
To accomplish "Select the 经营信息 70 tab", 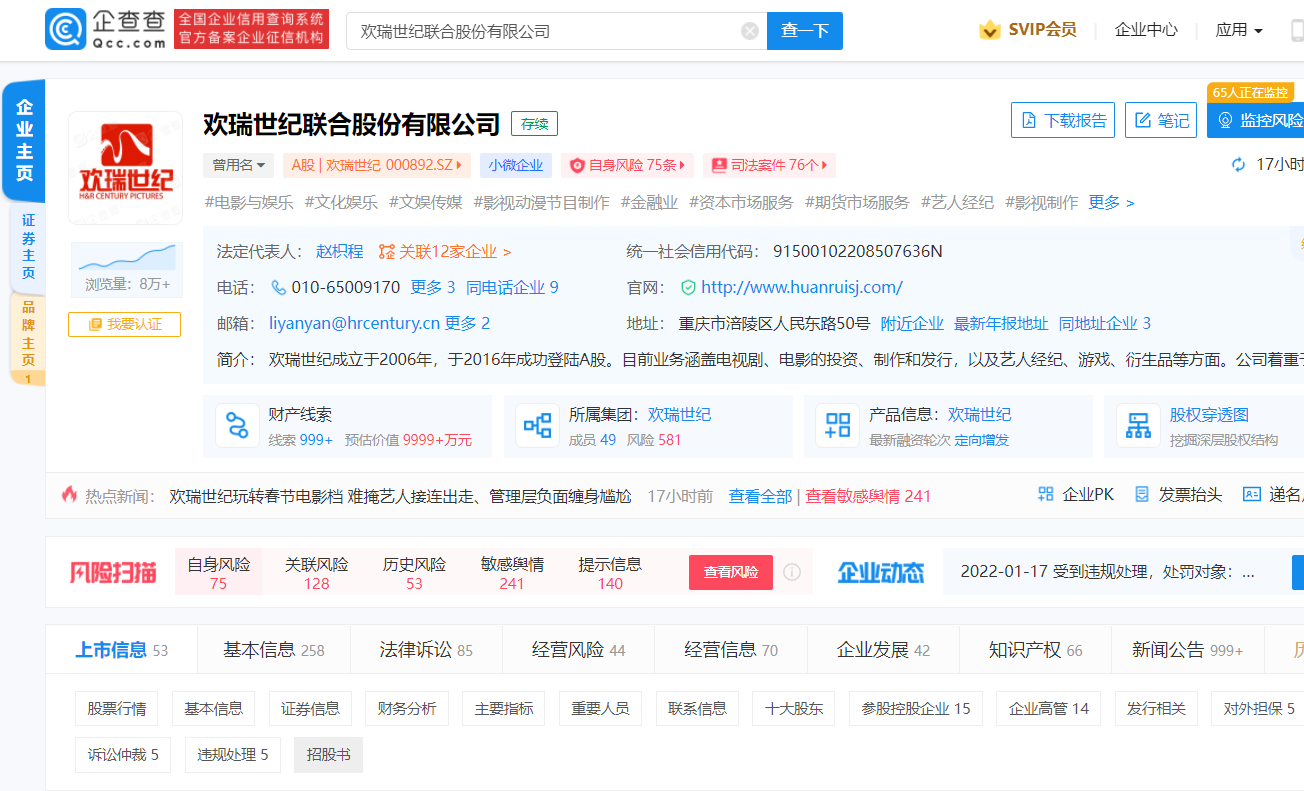I will point(731,650).
